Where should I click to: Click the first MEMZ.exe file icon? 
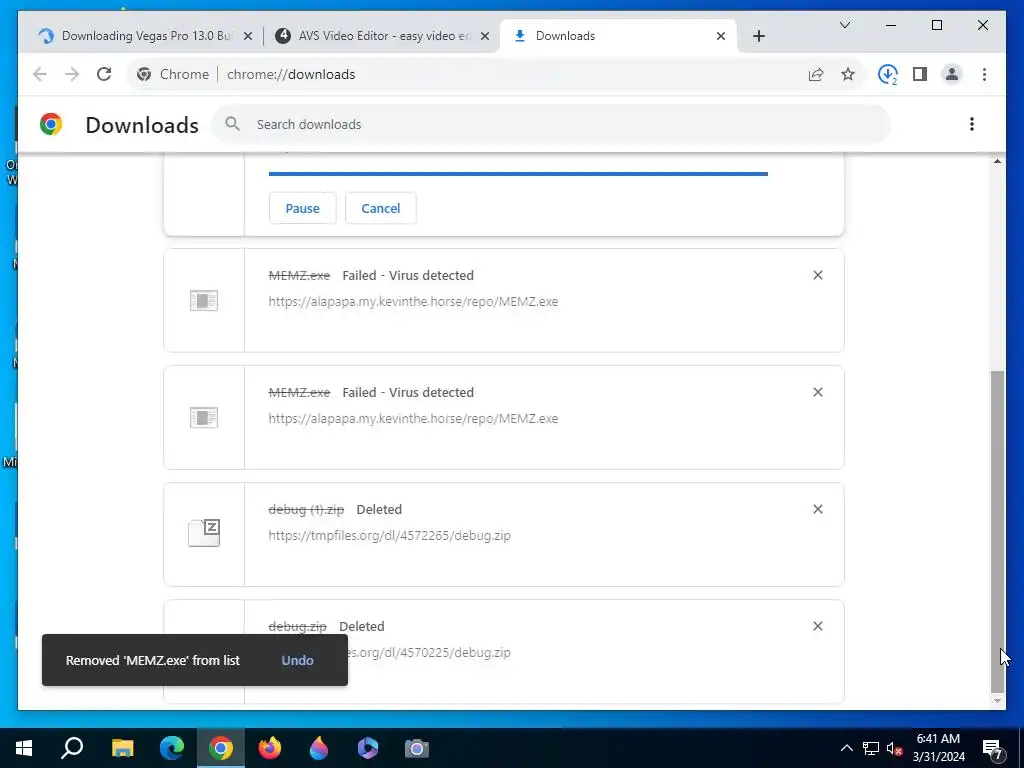[204, 300]
